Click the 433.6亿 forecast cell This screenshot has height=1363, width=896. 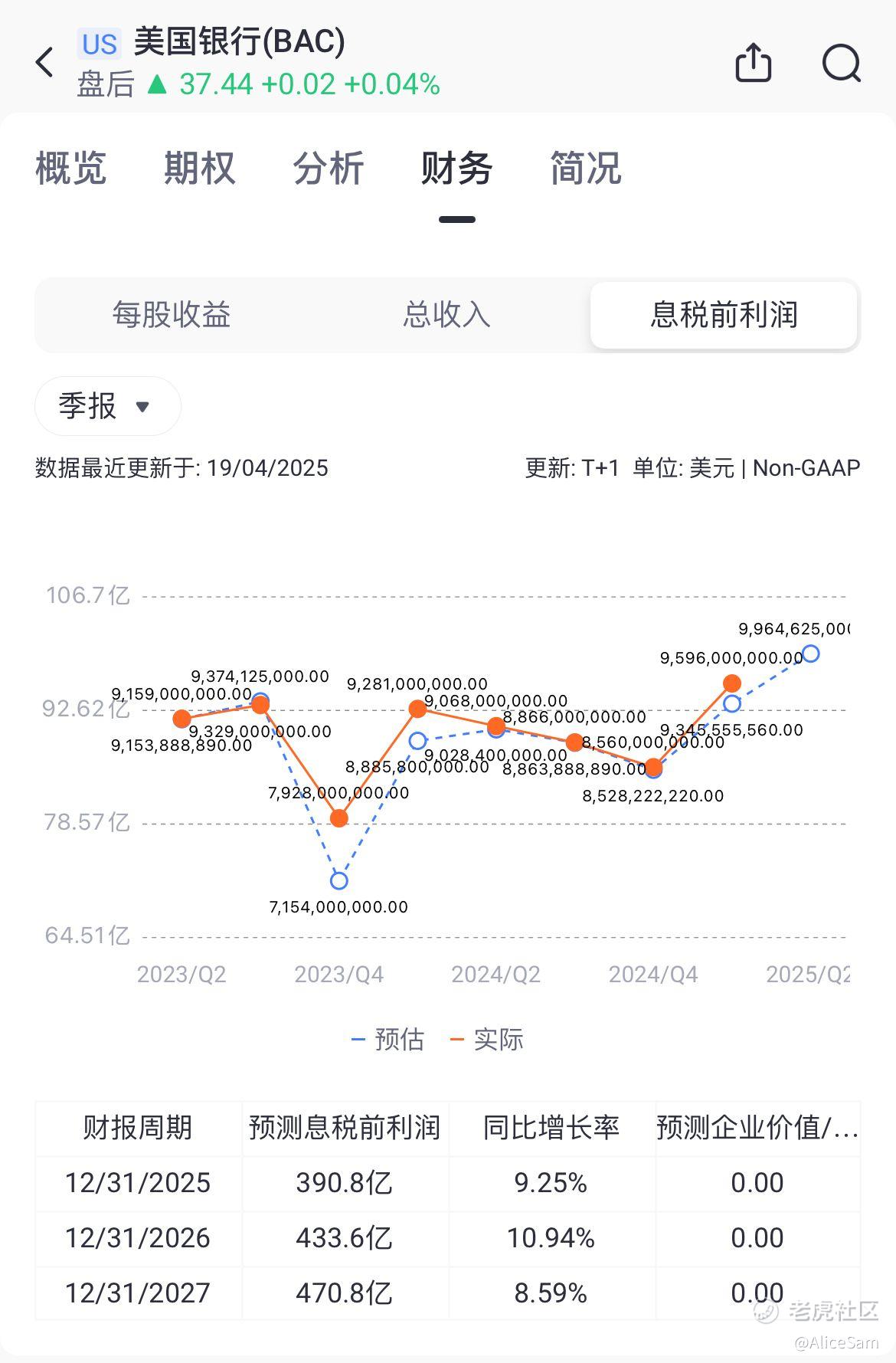[x=345, y=1238]
